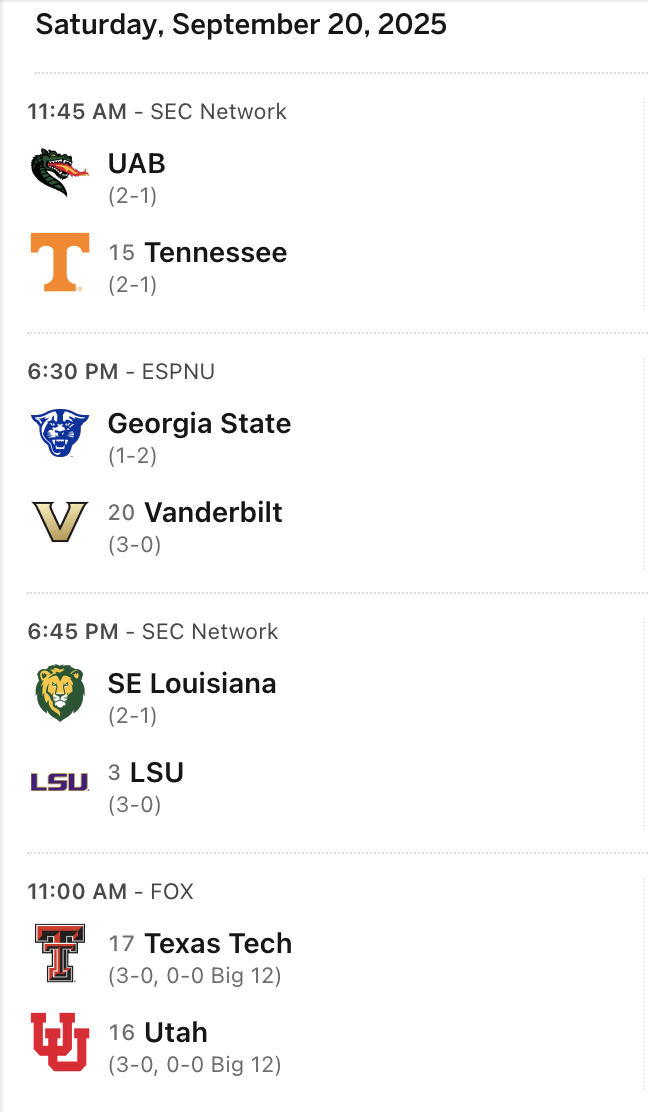Click the purple LSU logo
Image resolution: width=648 pixels, height=1112 pixels.
(x=60, y=782)
